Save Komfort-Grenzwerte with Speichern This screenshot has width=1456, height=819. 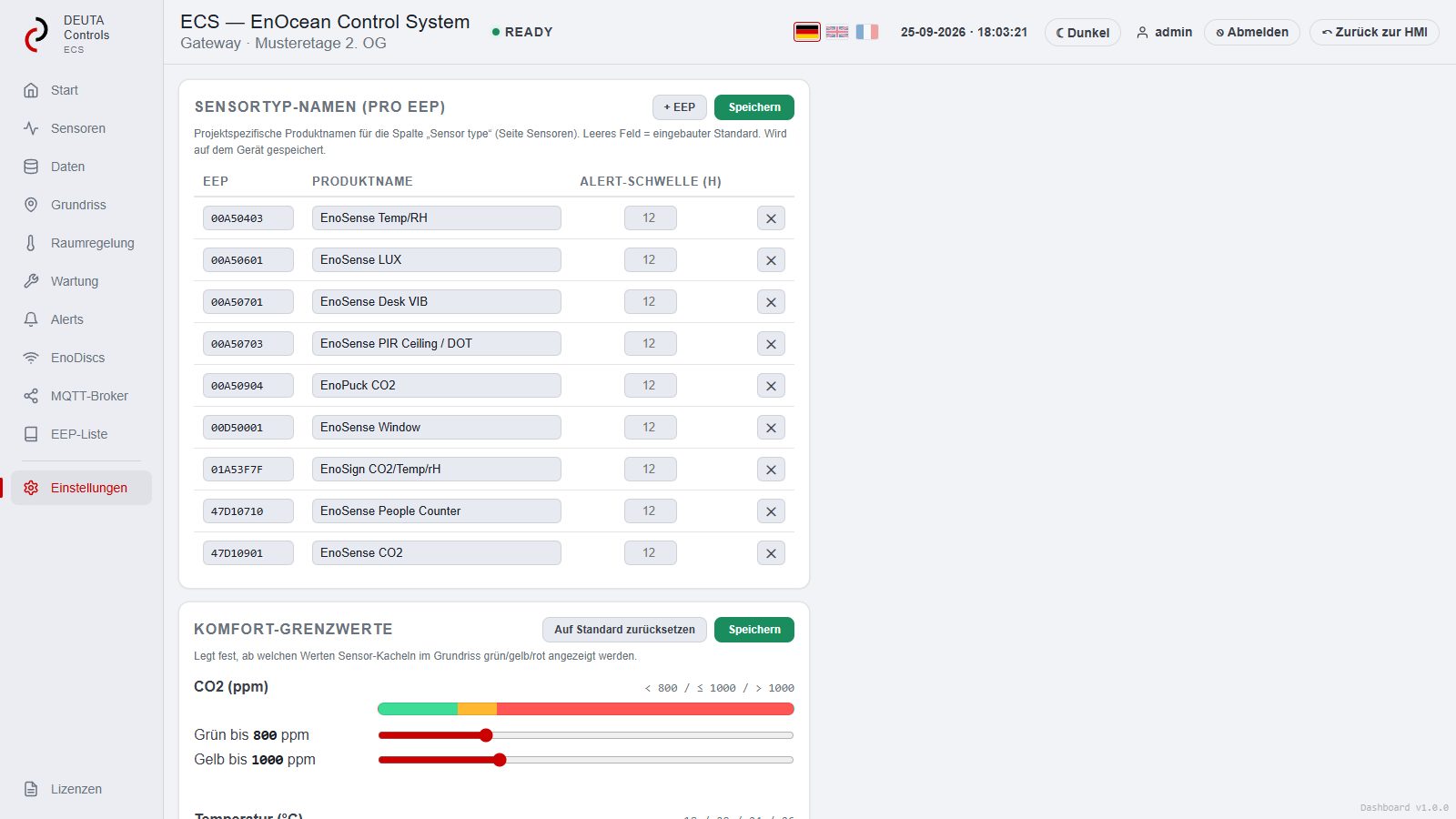point(754,630)
